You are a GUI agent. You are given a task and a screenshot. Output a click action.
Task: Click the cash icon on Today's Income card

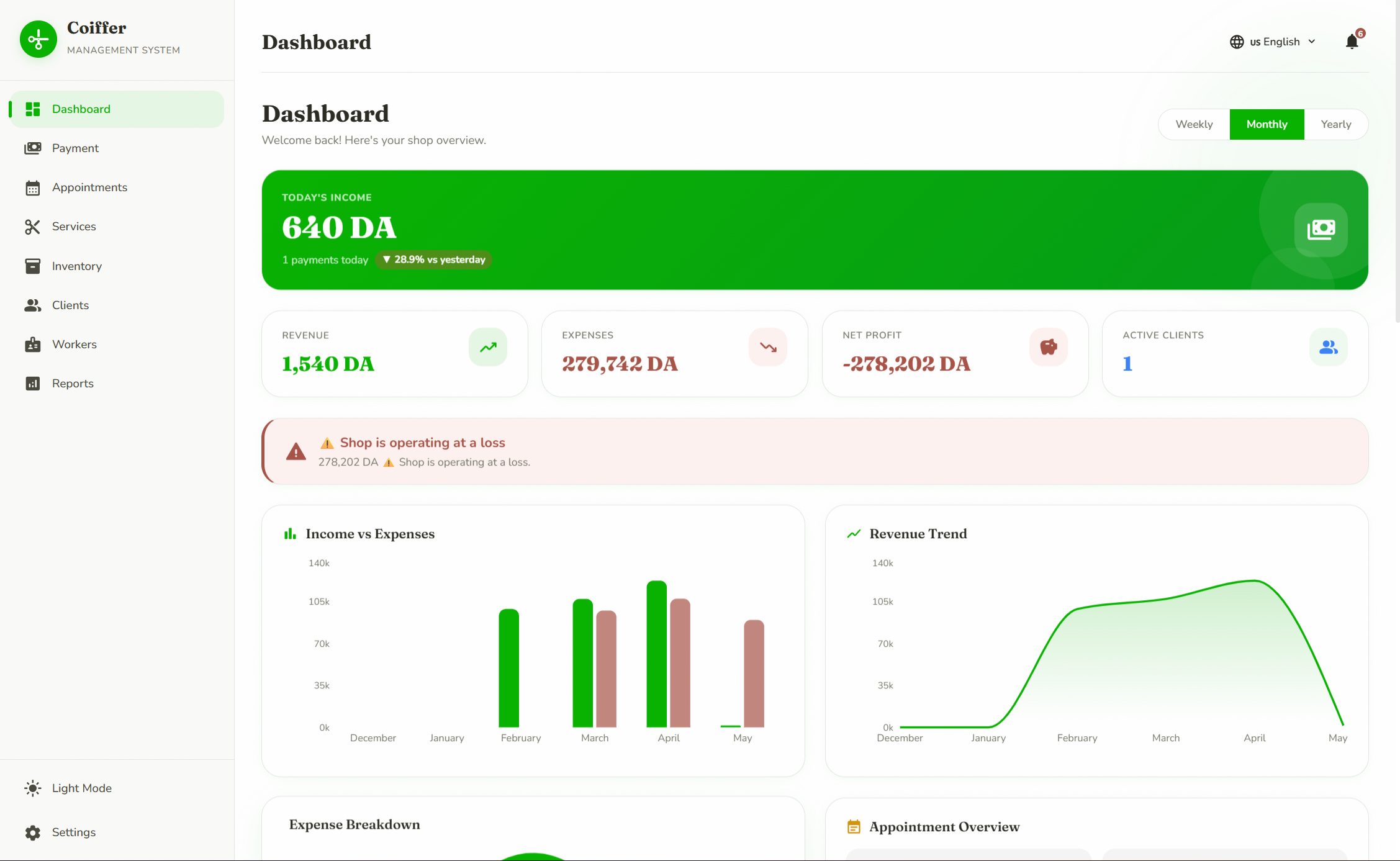tap(1321, 230)
